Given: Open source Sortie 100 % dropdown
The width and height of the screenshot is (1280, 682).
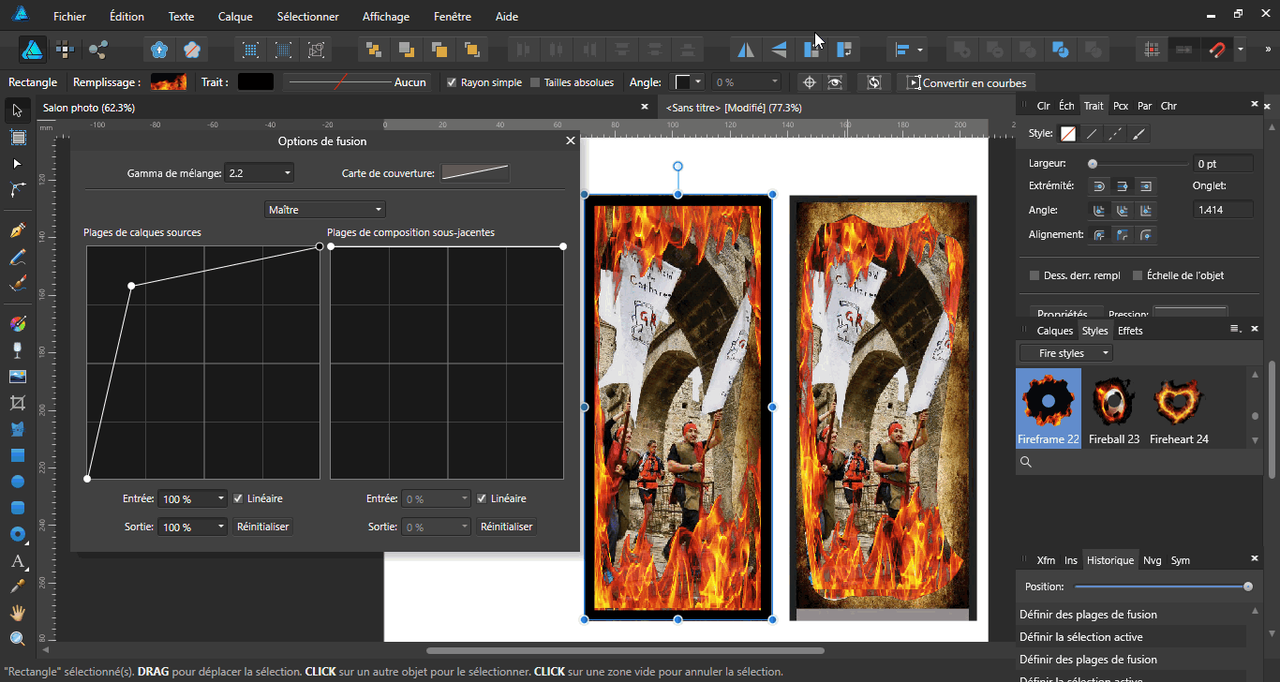Looking at the screenshot, I should (194, 526).
